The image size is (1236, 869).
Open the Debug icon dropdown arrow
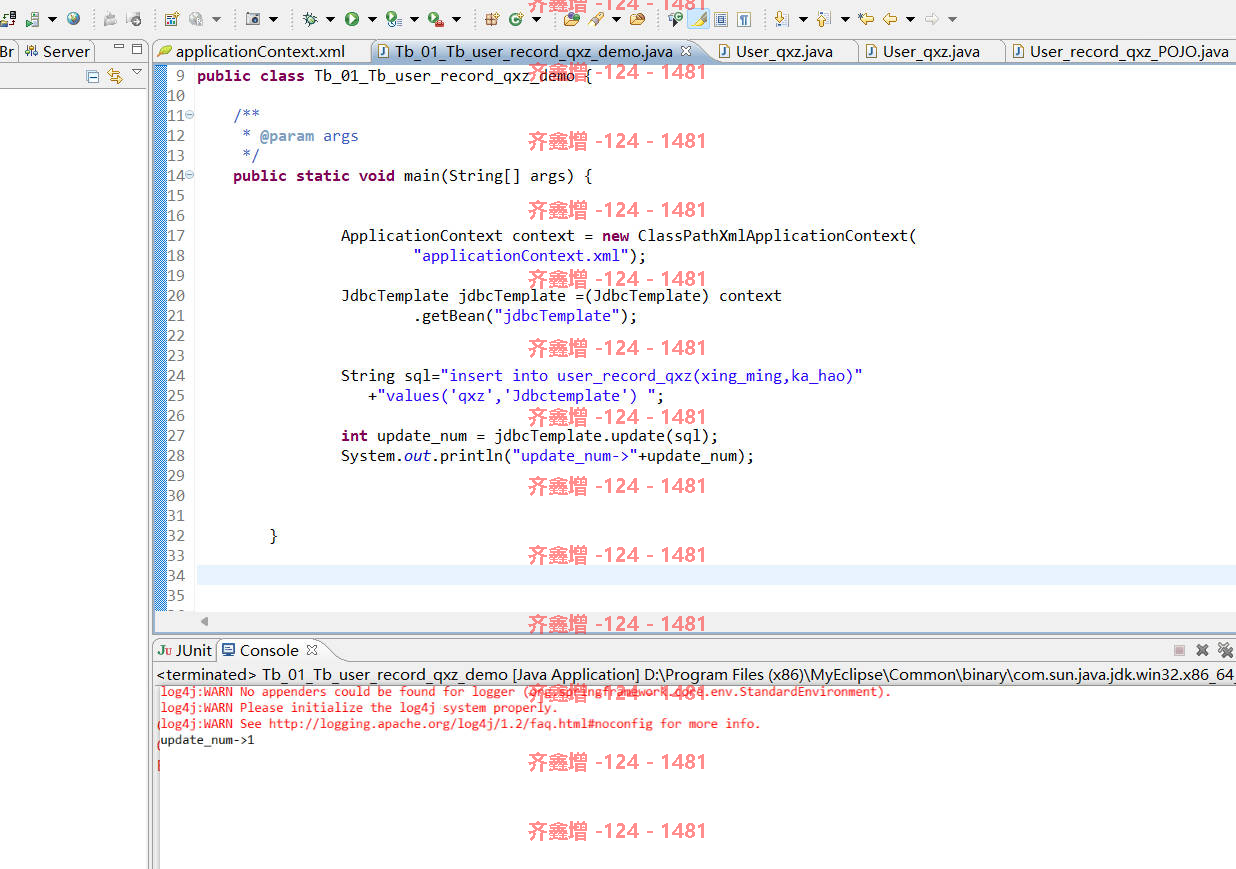coord(329,19)
